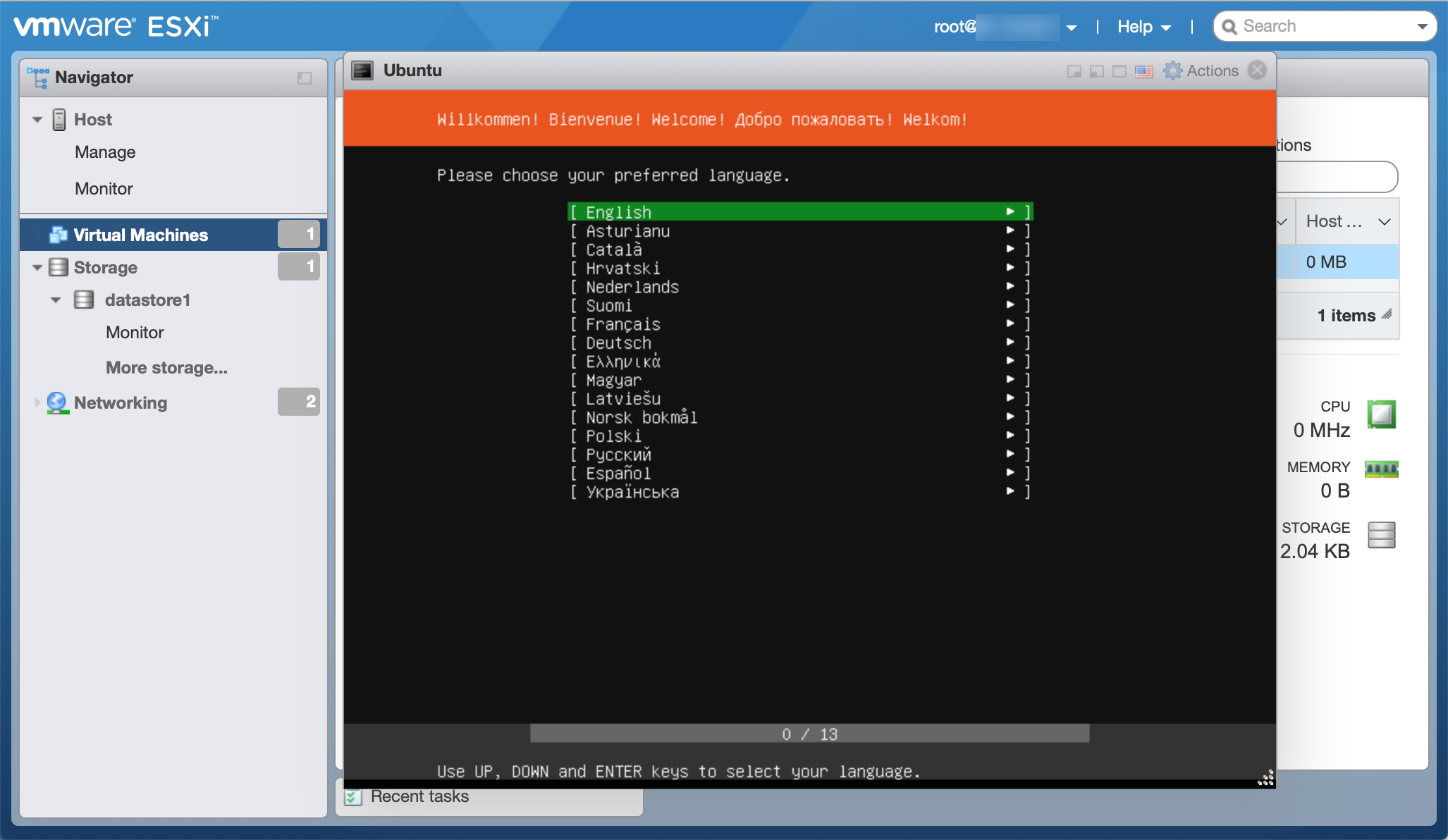1448x840 pixels.
Task: Select Manage under Host
Action: 105,152
